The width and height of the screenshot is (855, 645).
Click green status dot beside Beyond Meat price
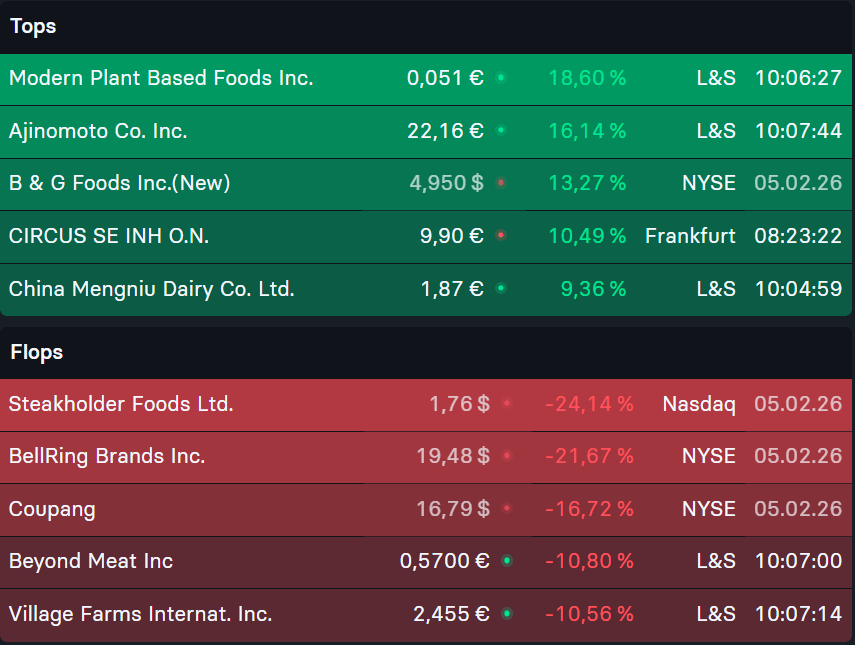[507, 560]
